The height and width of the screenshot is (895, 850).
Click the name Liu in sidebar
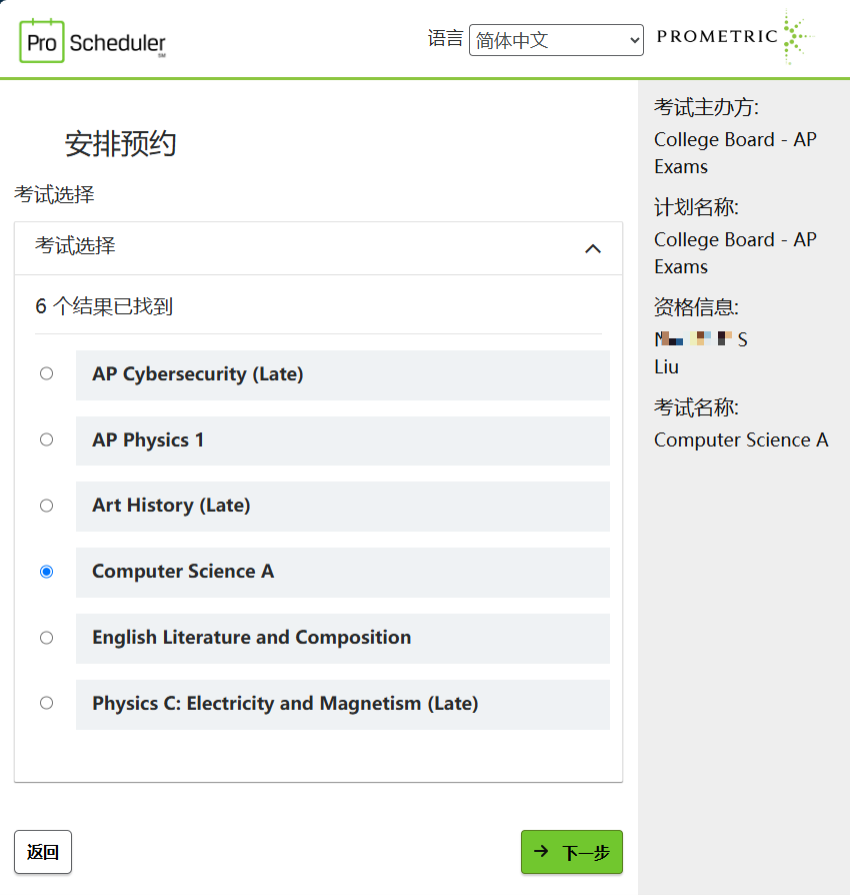pos(666,367)
